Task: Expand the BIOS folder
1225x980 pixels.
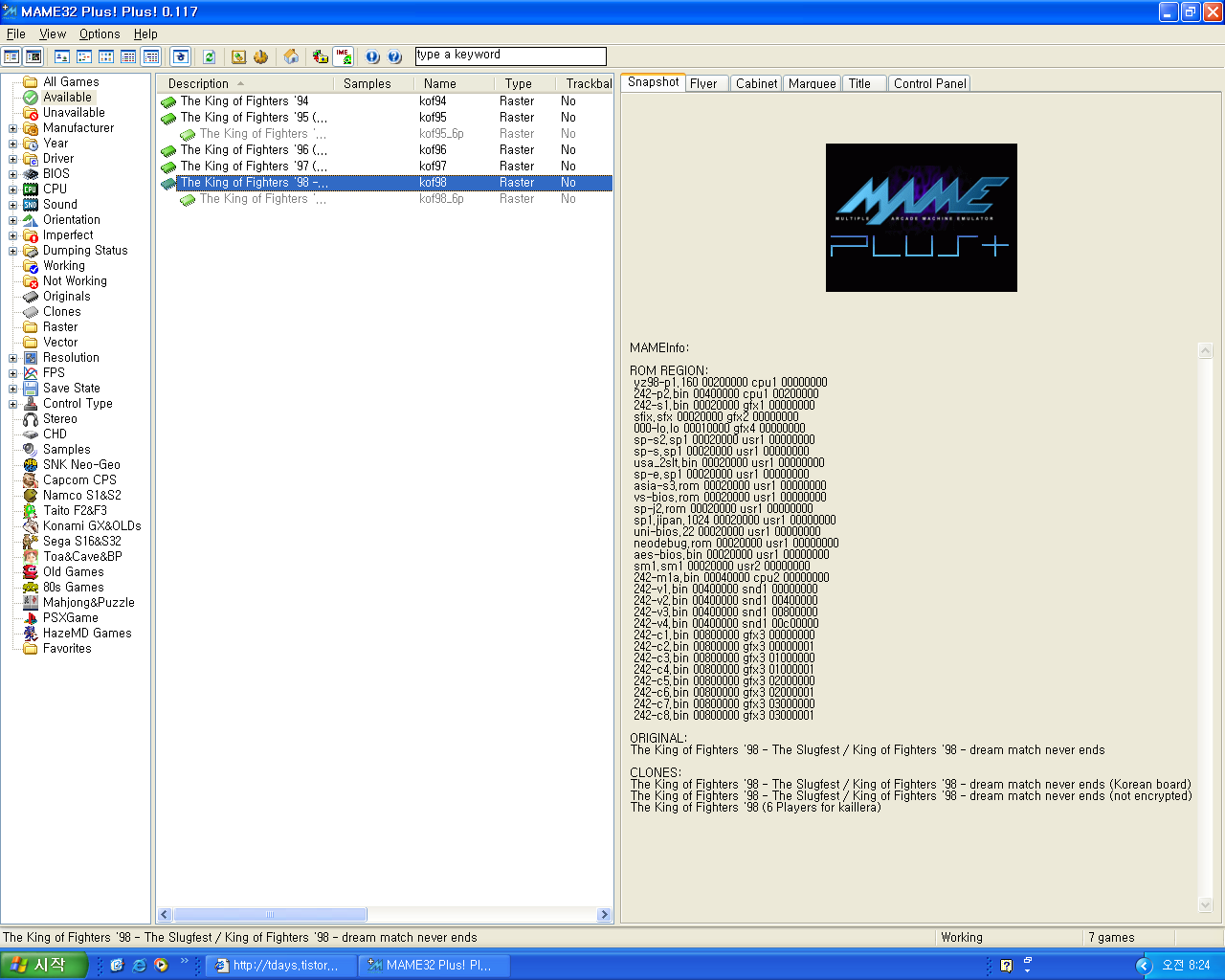Action: pyautogui.click(x=12, y=174)
